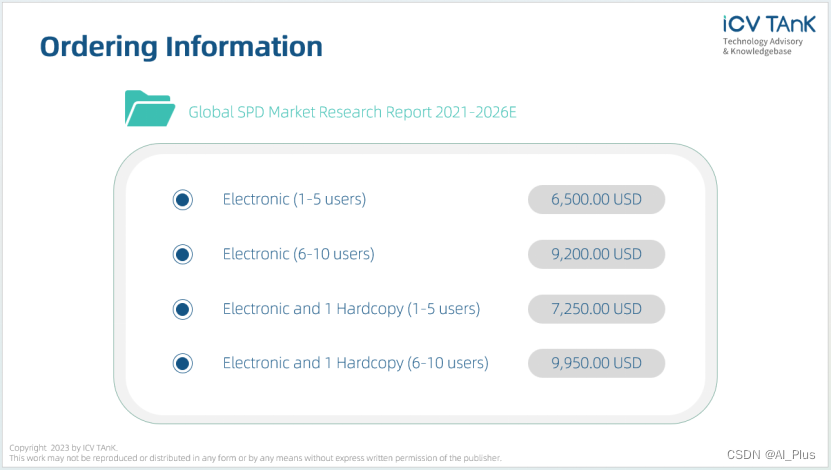831x470 pixels.
Task: Select the Electronic (6-10 users) radio button
Action: tap(182, 254)
